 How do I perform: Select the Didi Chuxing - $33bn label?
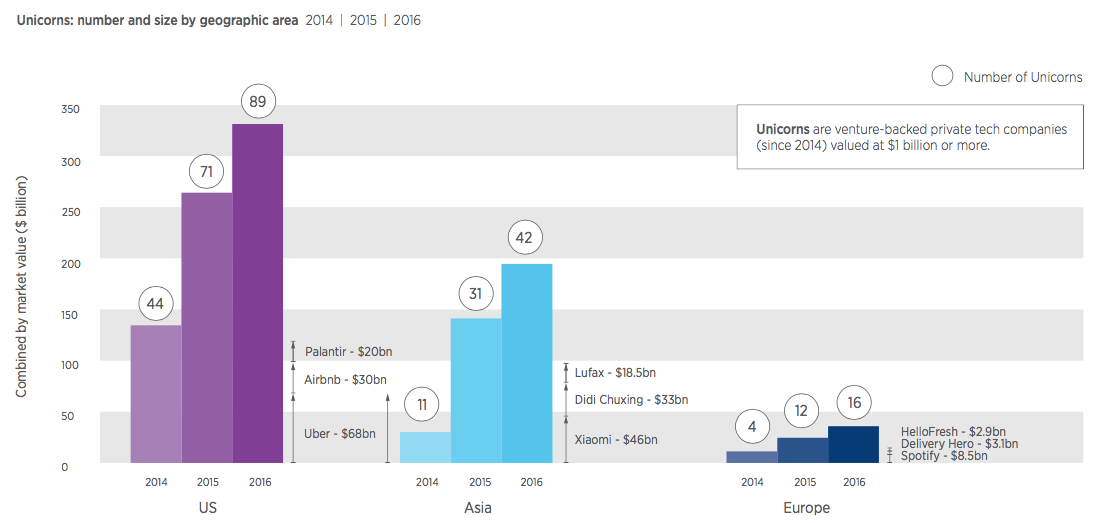pos(631,400)
